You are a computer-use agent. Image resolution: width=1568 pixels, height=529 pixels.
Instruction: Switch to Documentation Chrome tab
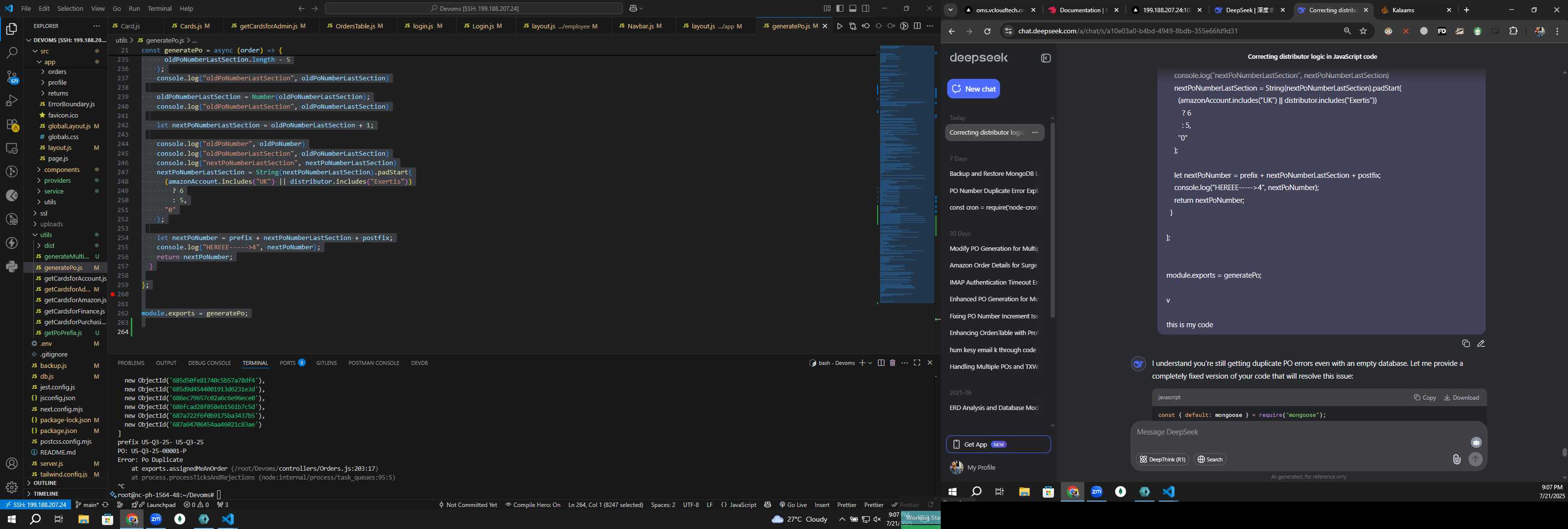click(x=1082, y=10)
